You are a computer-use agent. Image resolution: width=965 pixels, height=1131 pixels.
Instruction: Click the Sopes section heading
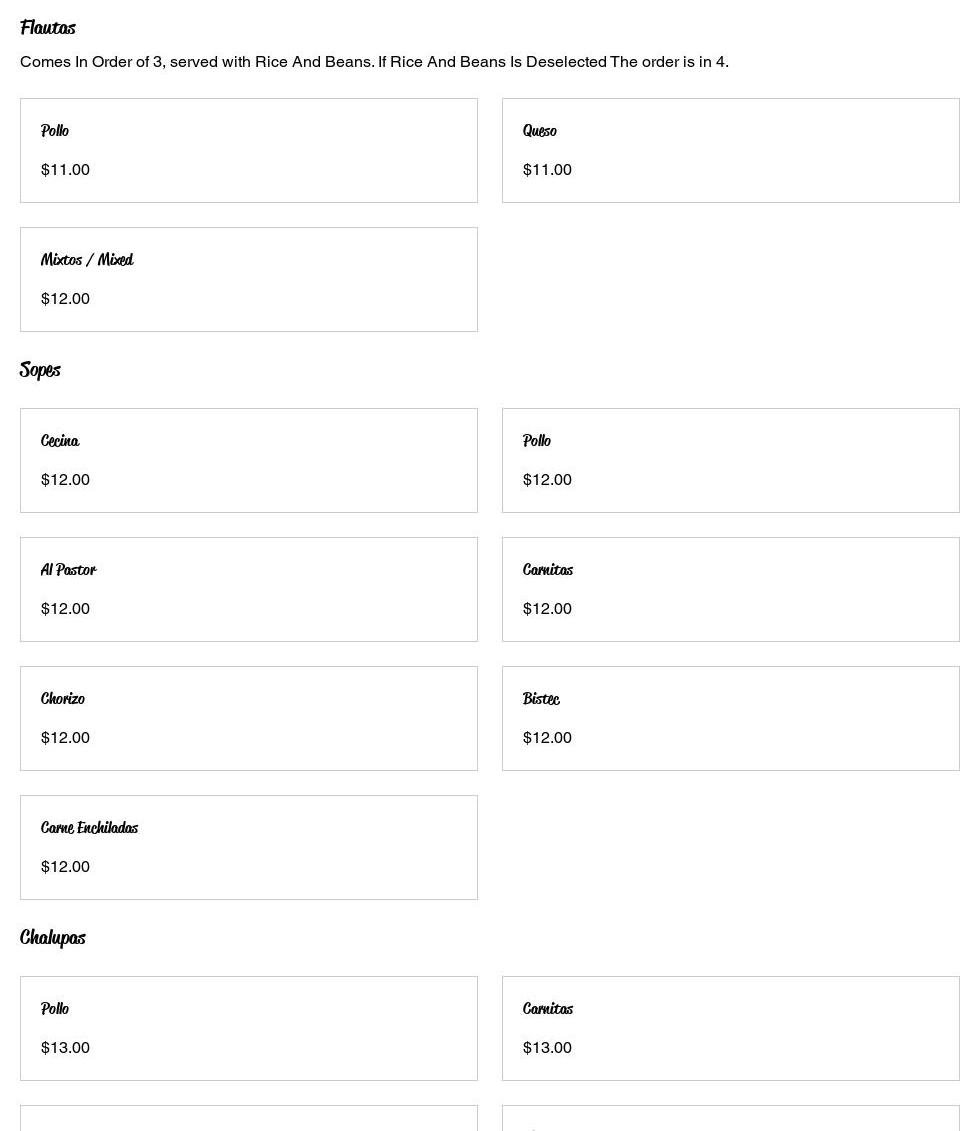pos(40,370)
